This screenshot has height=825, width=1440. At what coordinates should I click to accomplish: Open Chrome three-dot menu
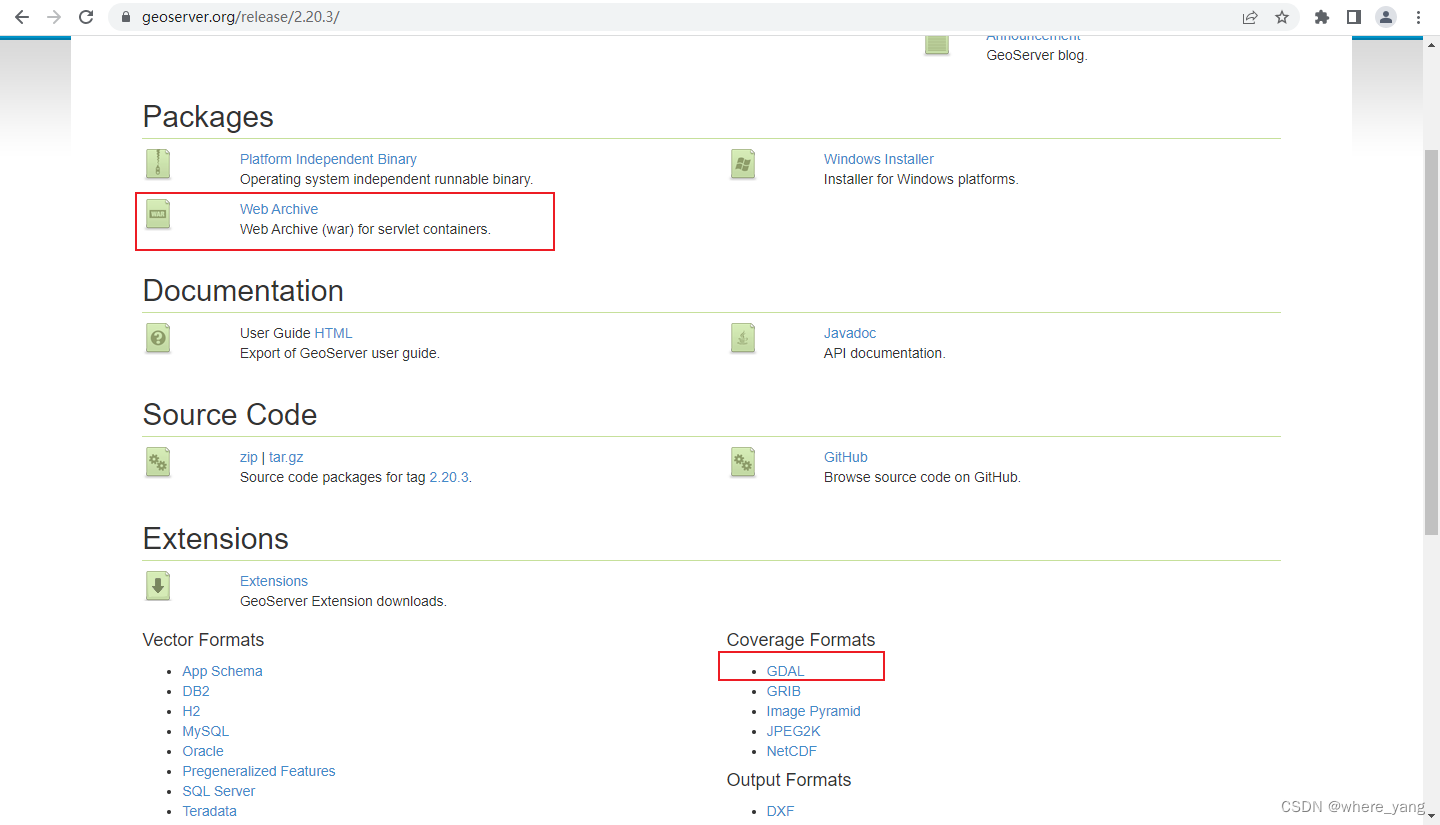tap(1418, 17)
